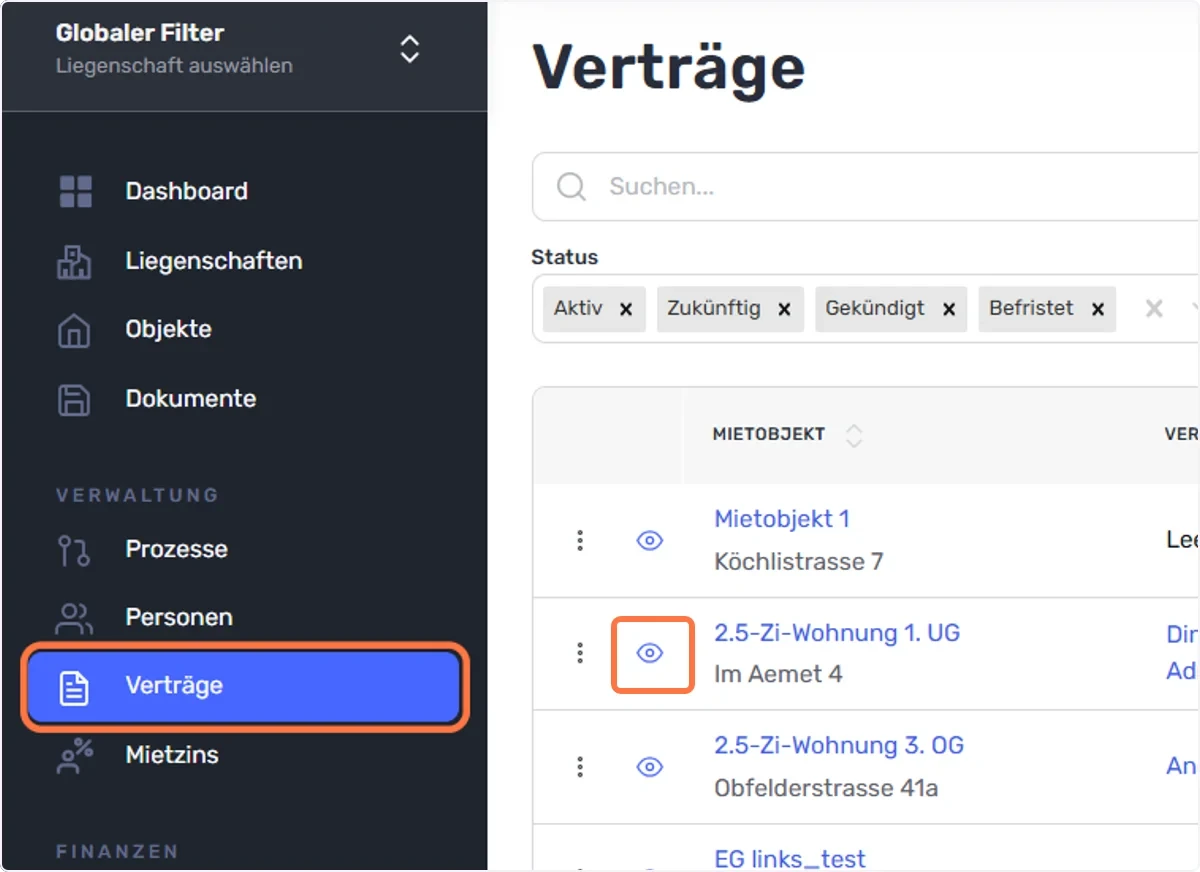Viewport: 1200px width, 872px height.
Task: Select Verträge in the sidebar menu
Action: pyautogui.click(x=244, y=687)
